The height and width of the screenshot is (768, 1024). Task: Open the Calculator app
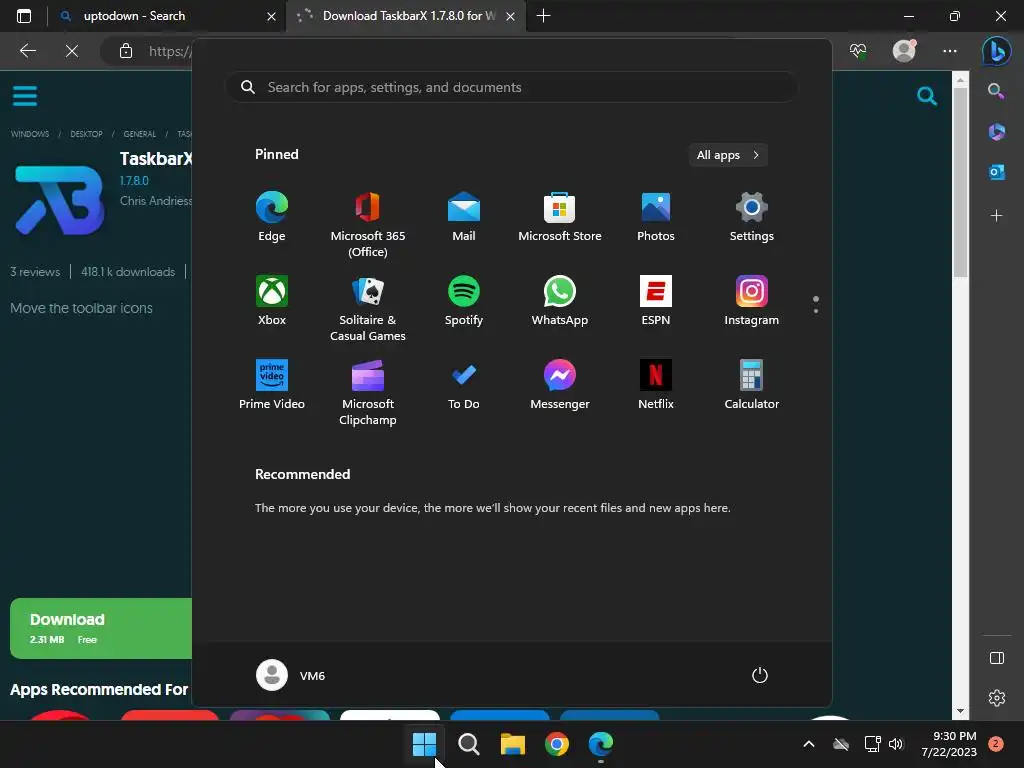pyautogui.click(x=752, y=385)
